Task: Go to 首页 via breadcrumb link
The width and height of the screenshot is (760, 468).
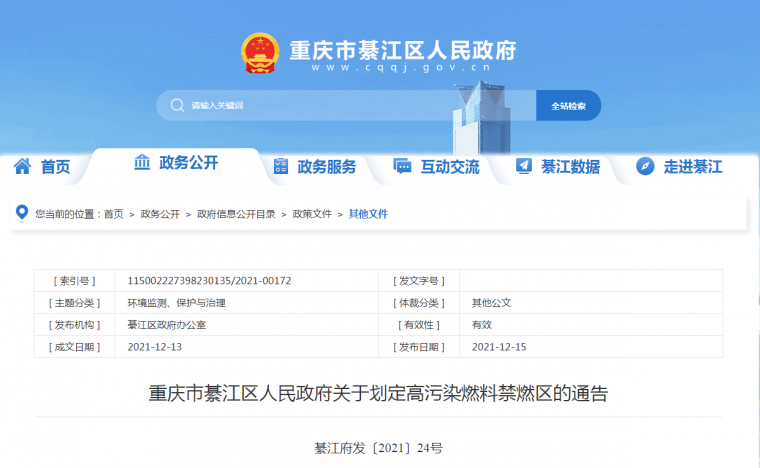Action: point(113,214)
